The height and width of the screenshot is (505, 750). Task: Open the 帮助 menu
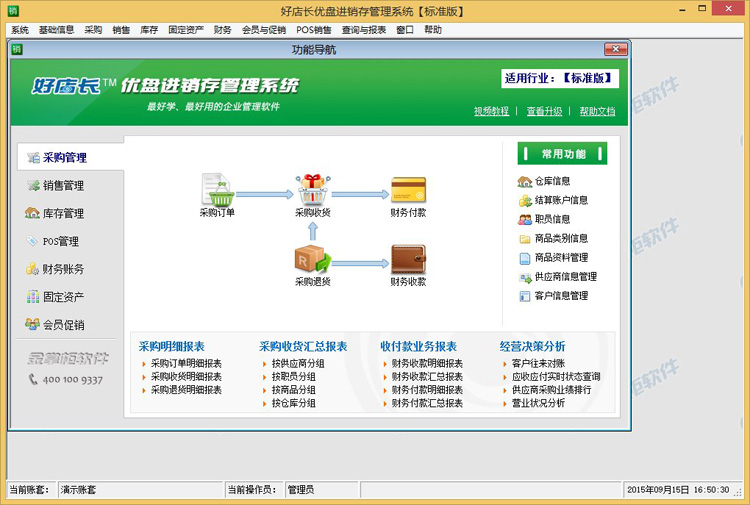click(433, 30)
